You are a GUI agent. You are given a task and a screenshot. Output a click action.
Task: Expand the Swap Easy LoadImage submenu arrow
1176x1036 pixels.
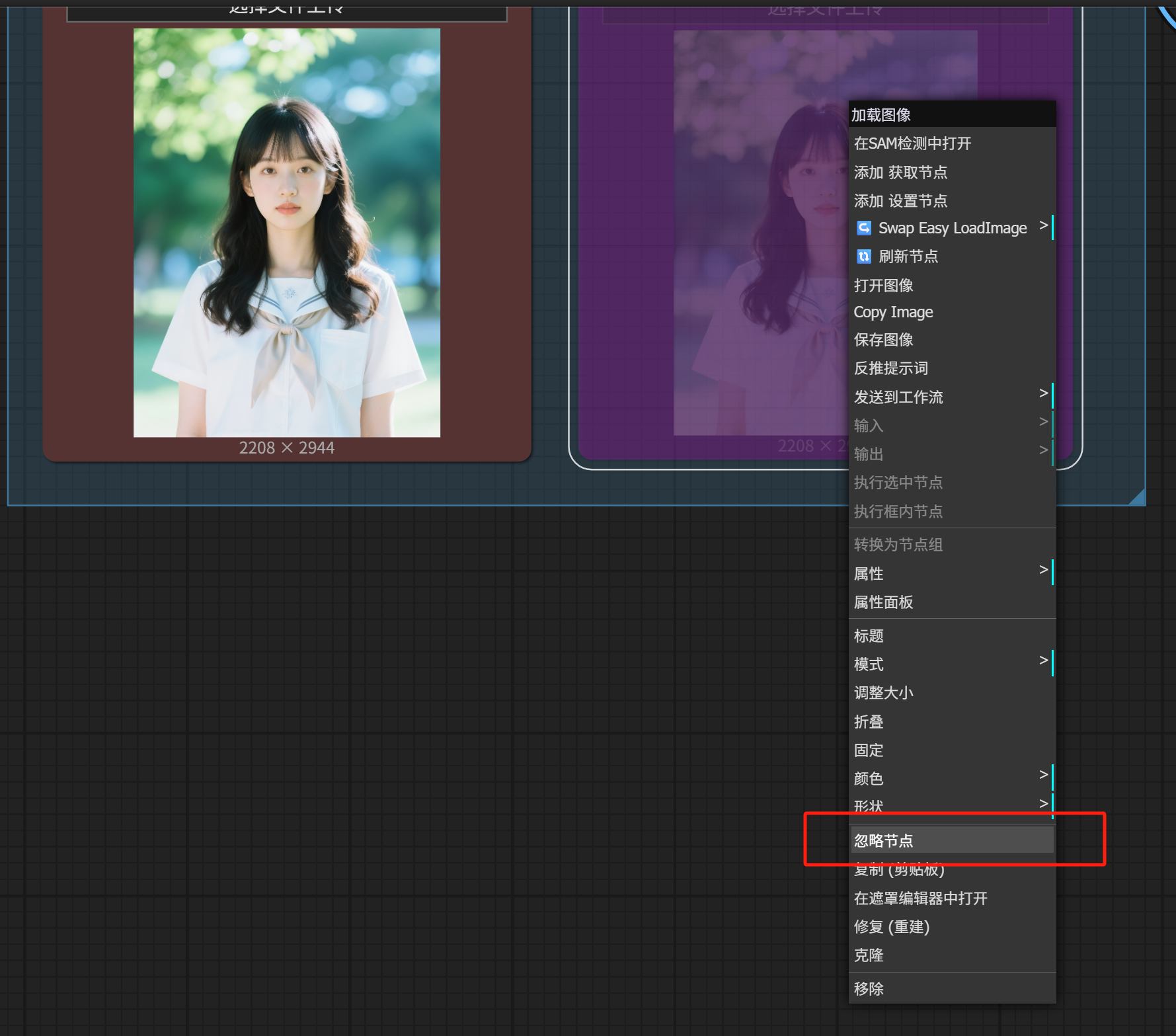pyautogui.click(x=1043, y=226)
